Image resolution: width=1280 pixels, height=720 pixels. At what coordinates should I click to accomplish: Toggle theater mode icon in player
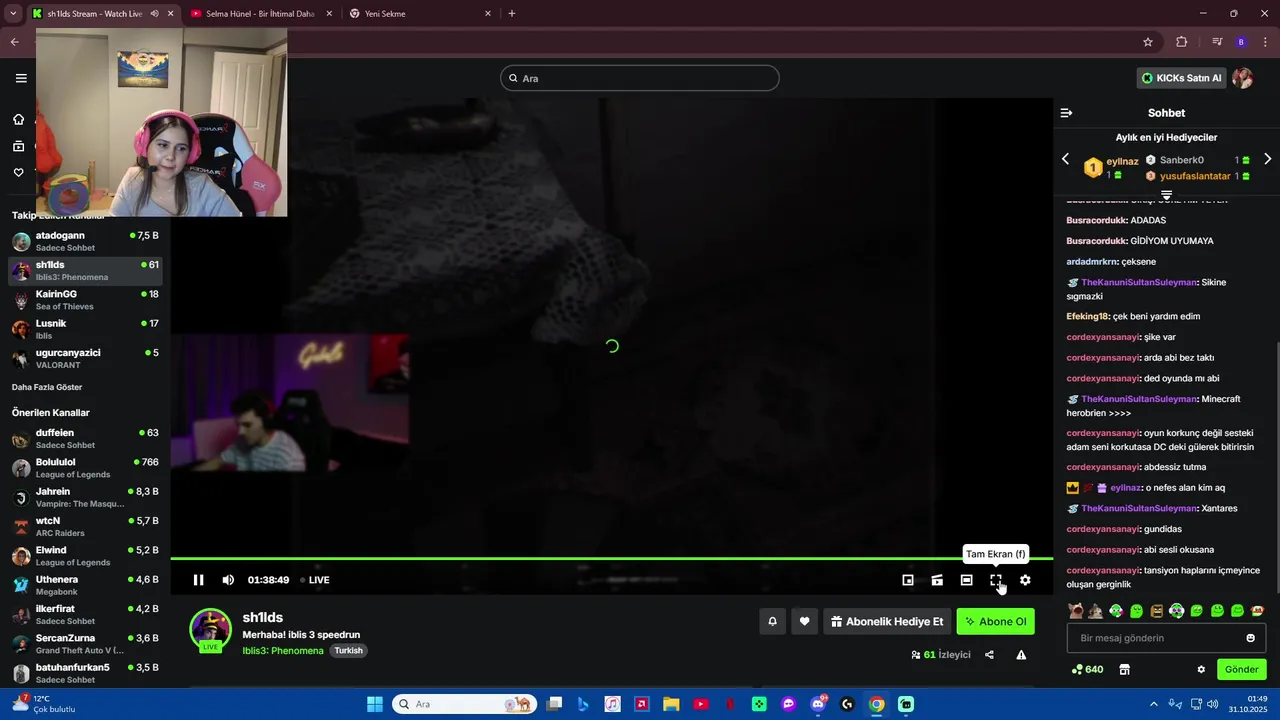click(966, 580)
